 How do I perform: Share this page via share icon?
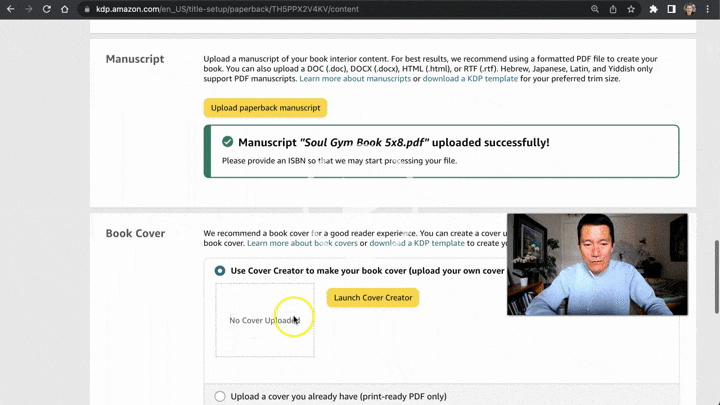[613, 9]
